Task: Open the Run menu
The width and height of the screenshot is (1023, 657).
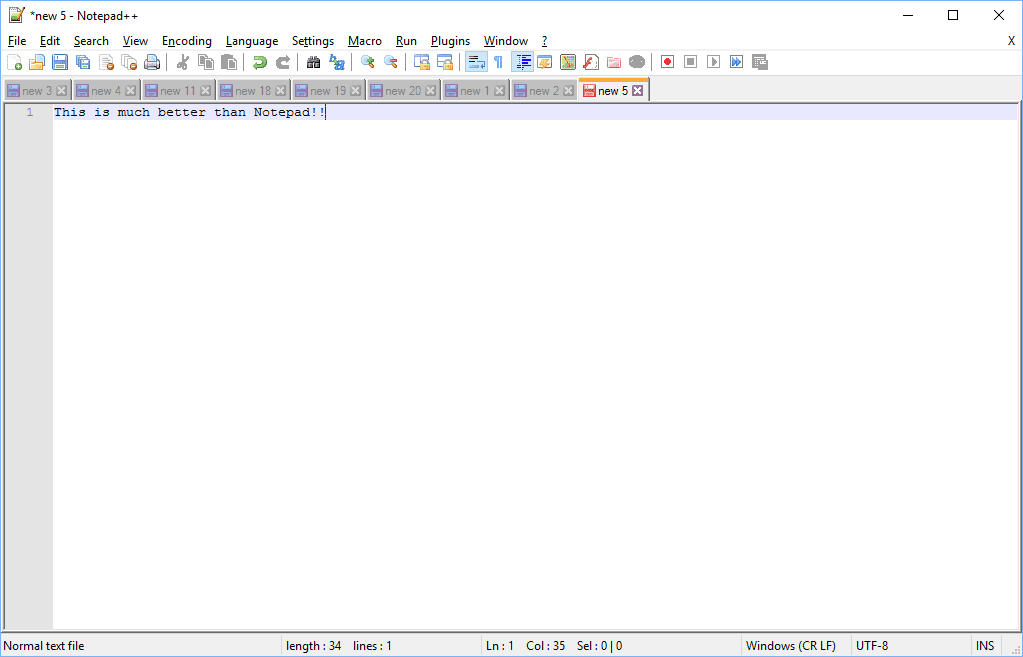Action: [406, 41]
